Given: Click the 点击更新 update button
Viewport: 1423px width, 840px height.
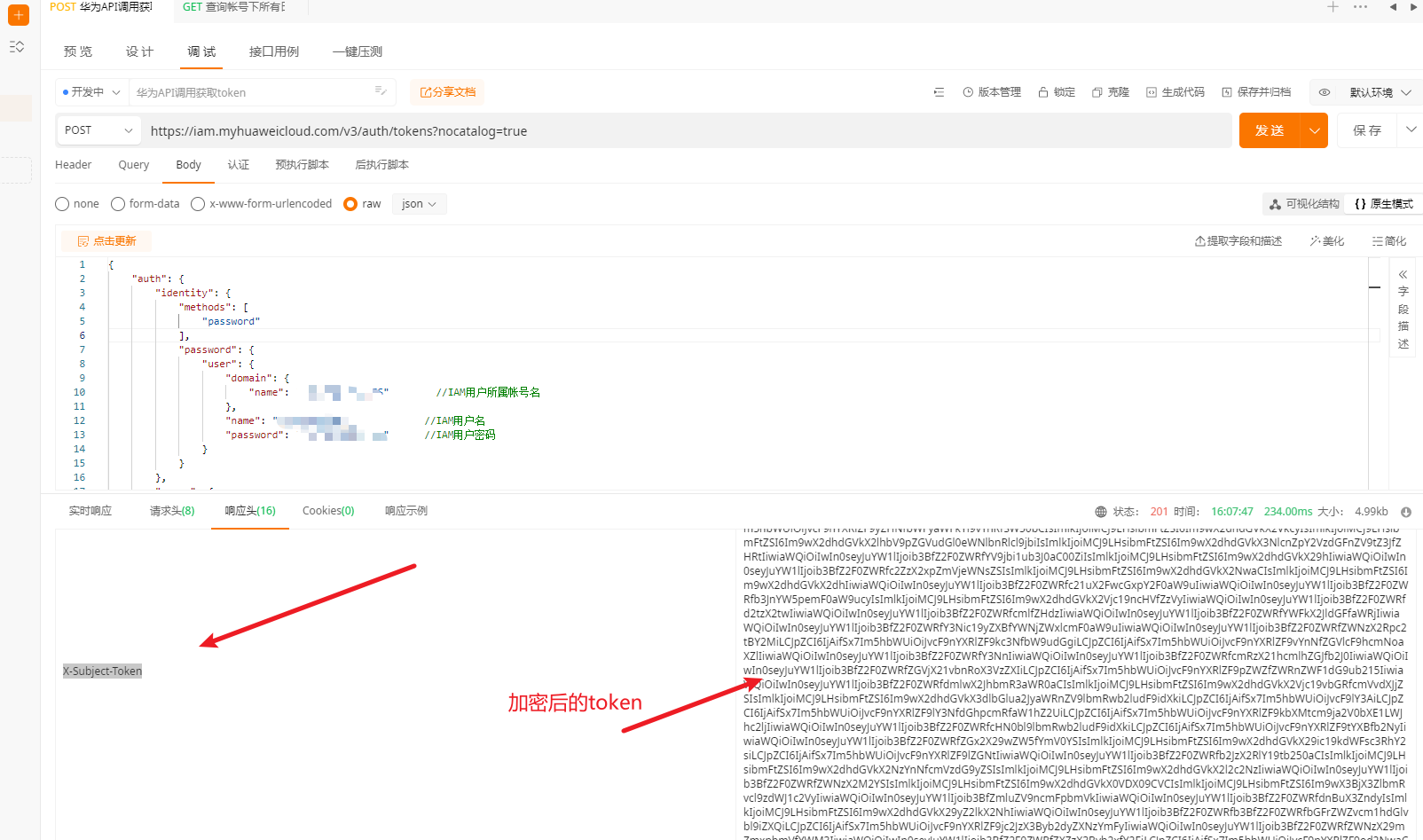Looking at the screenshot, I should click(106, 241).
